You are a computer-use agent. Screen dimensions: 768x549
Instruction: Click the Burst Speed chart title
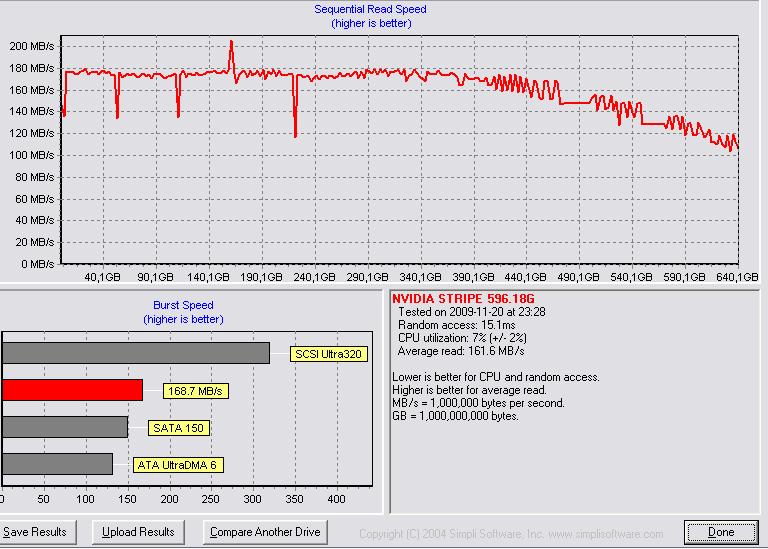pos(183,305)
